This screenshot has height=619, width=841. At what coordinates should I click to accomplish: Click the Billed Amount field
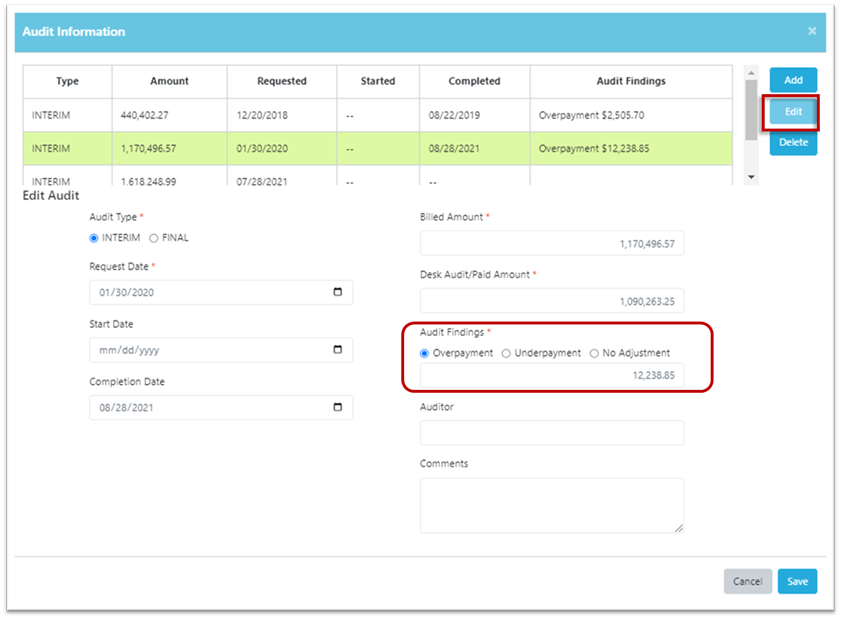click(552, 243)
